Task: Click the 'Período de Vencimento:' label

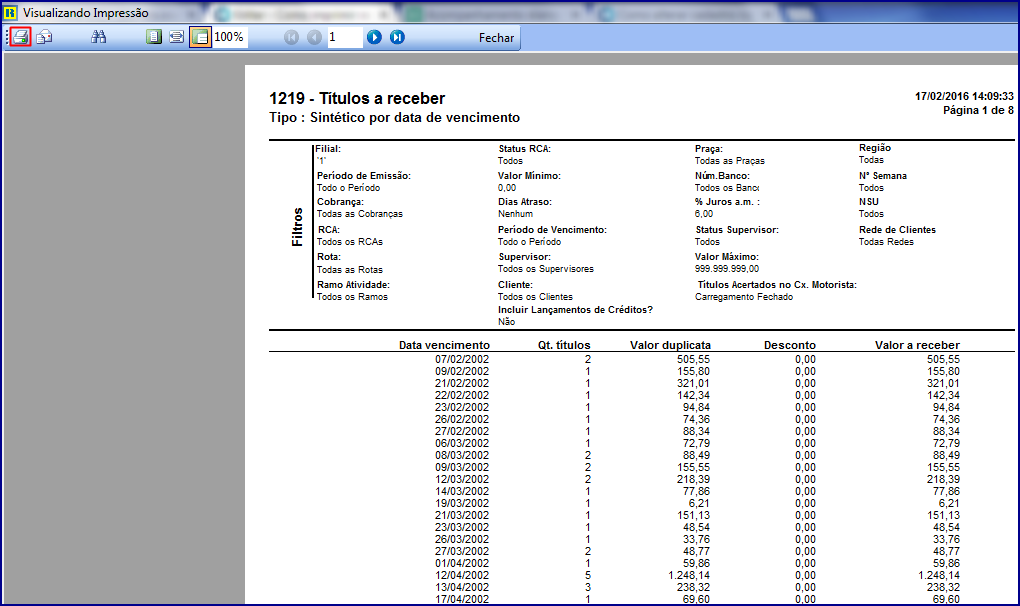Action: pyautogui.click(x=552, y=230)
